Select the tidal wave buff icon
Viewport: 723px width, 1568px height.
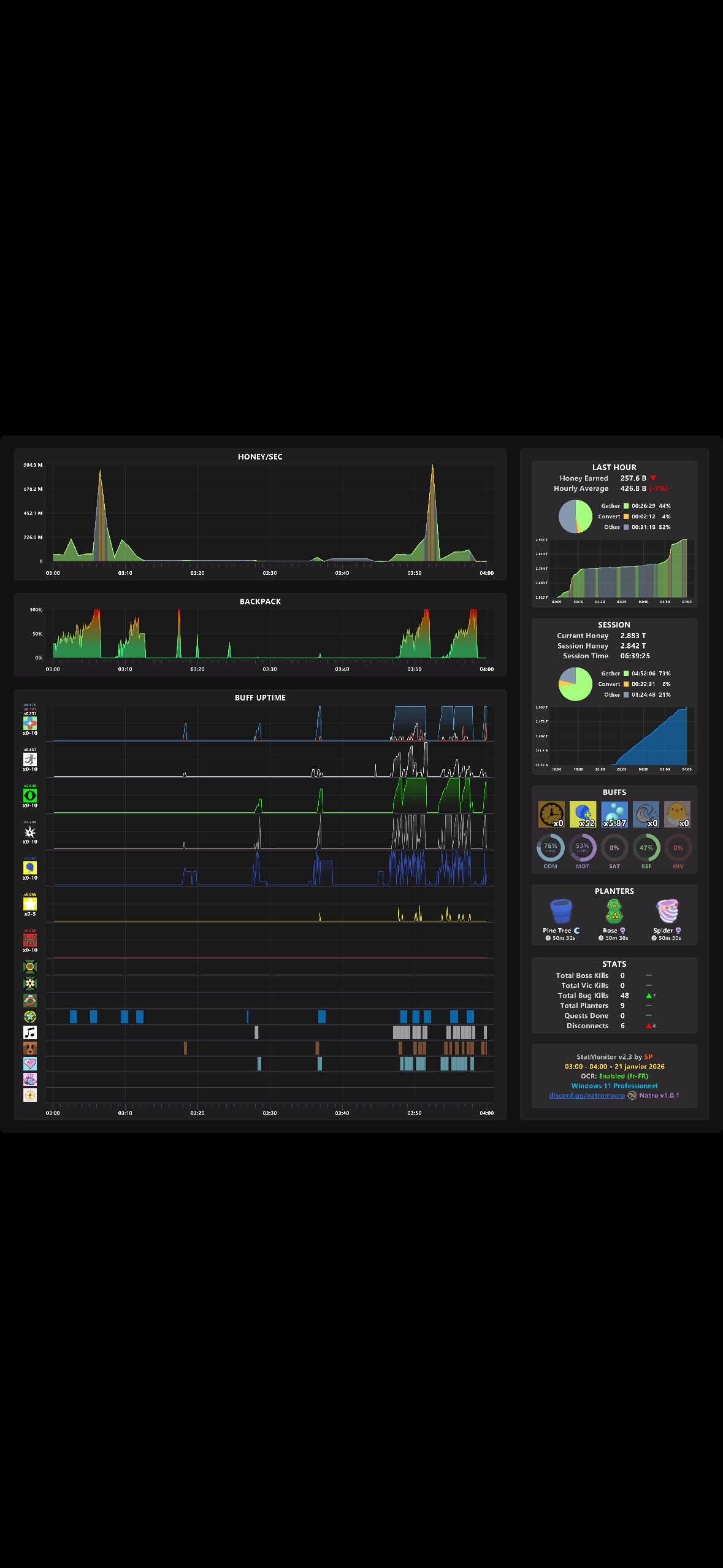646,814
